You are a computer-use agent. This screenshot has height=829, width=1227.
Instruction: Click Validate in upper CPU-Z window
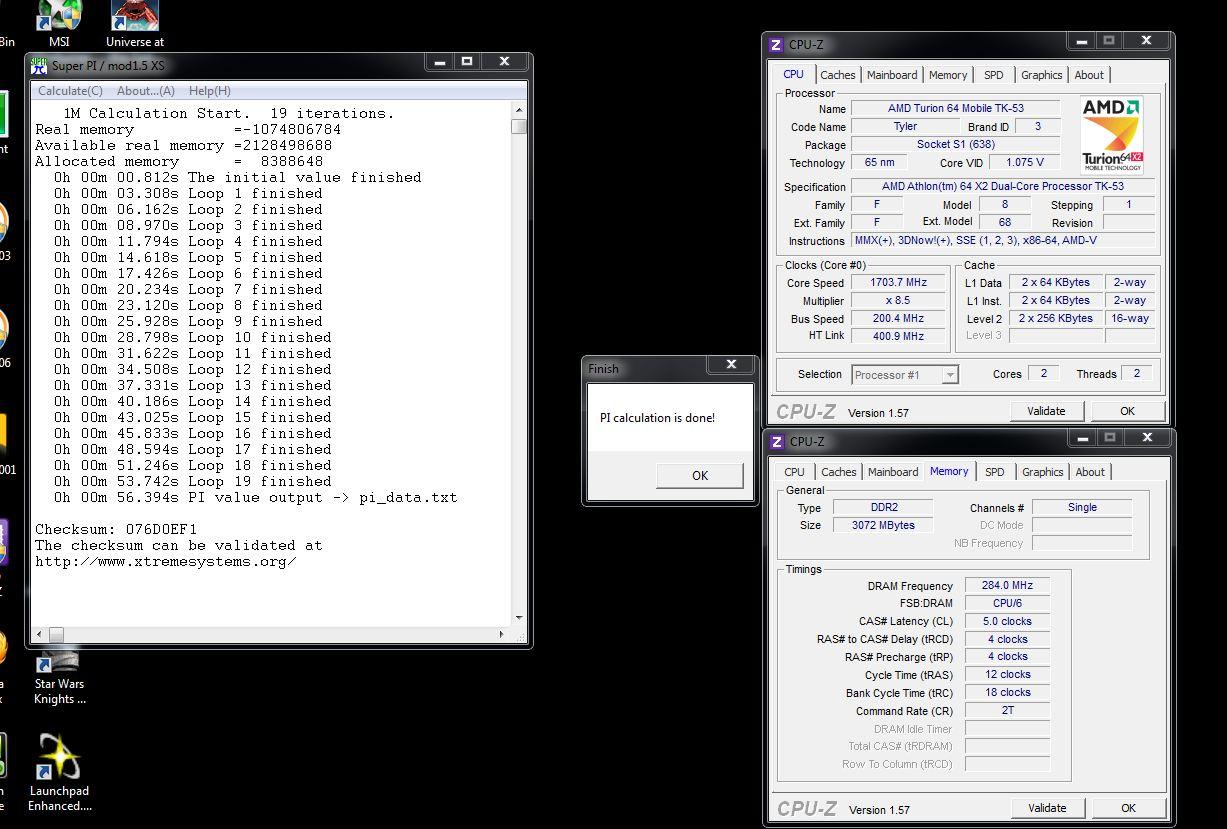[1046, 411]
